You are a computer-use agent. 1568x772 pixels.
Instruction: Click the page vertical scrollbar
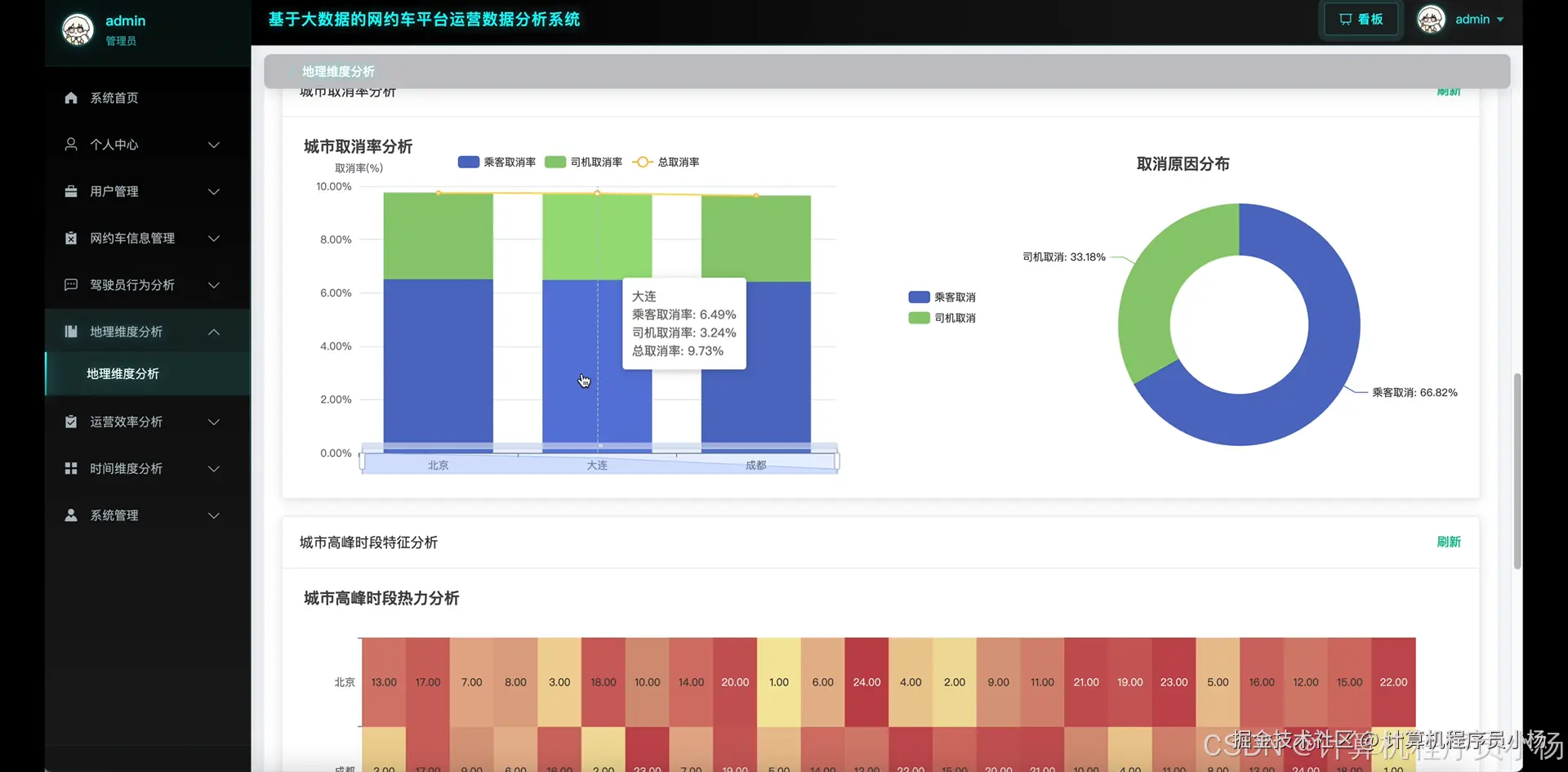[x=1517, y=471]
